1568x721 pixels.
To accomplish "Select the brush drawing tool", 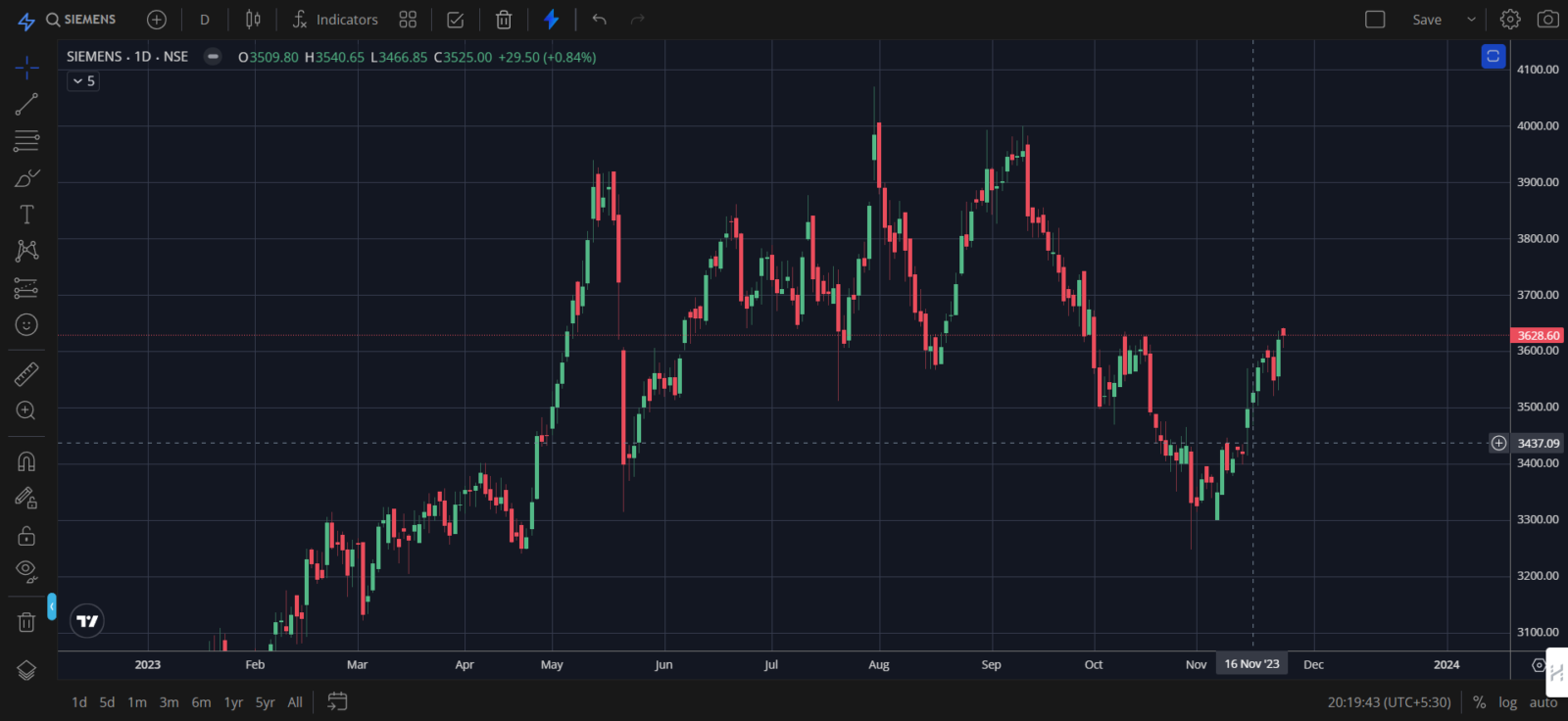I will [26, 178].
